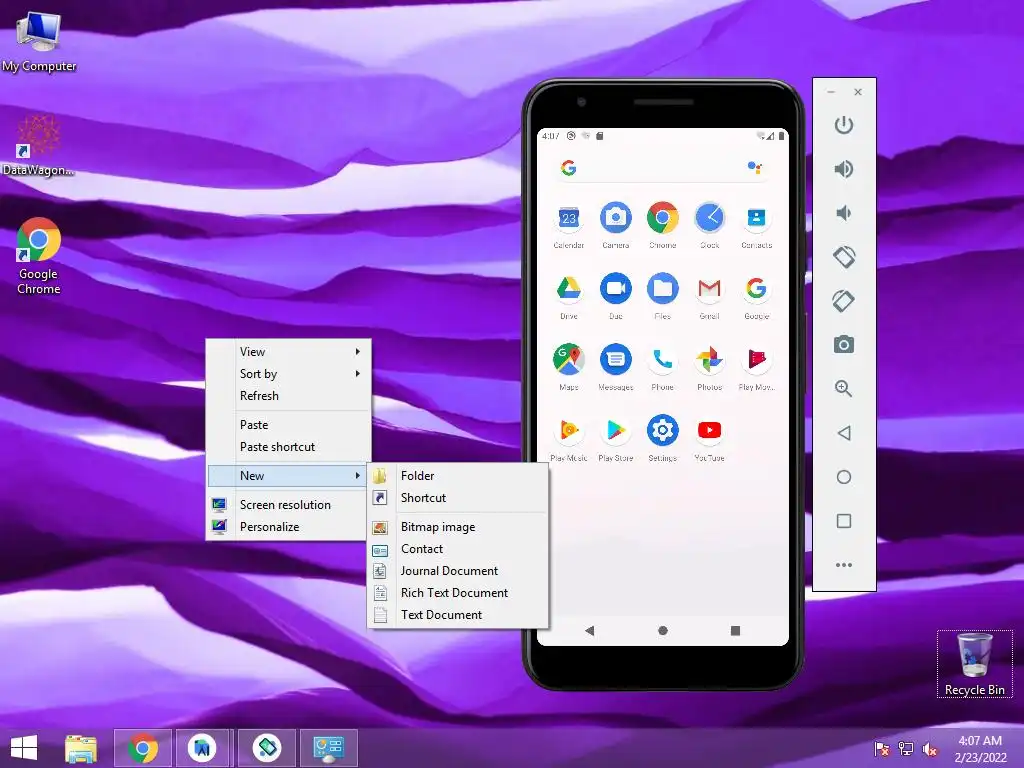Choose Refresh from the context menu
Viewport: 1024px width, 768px height.
point(289,396)
